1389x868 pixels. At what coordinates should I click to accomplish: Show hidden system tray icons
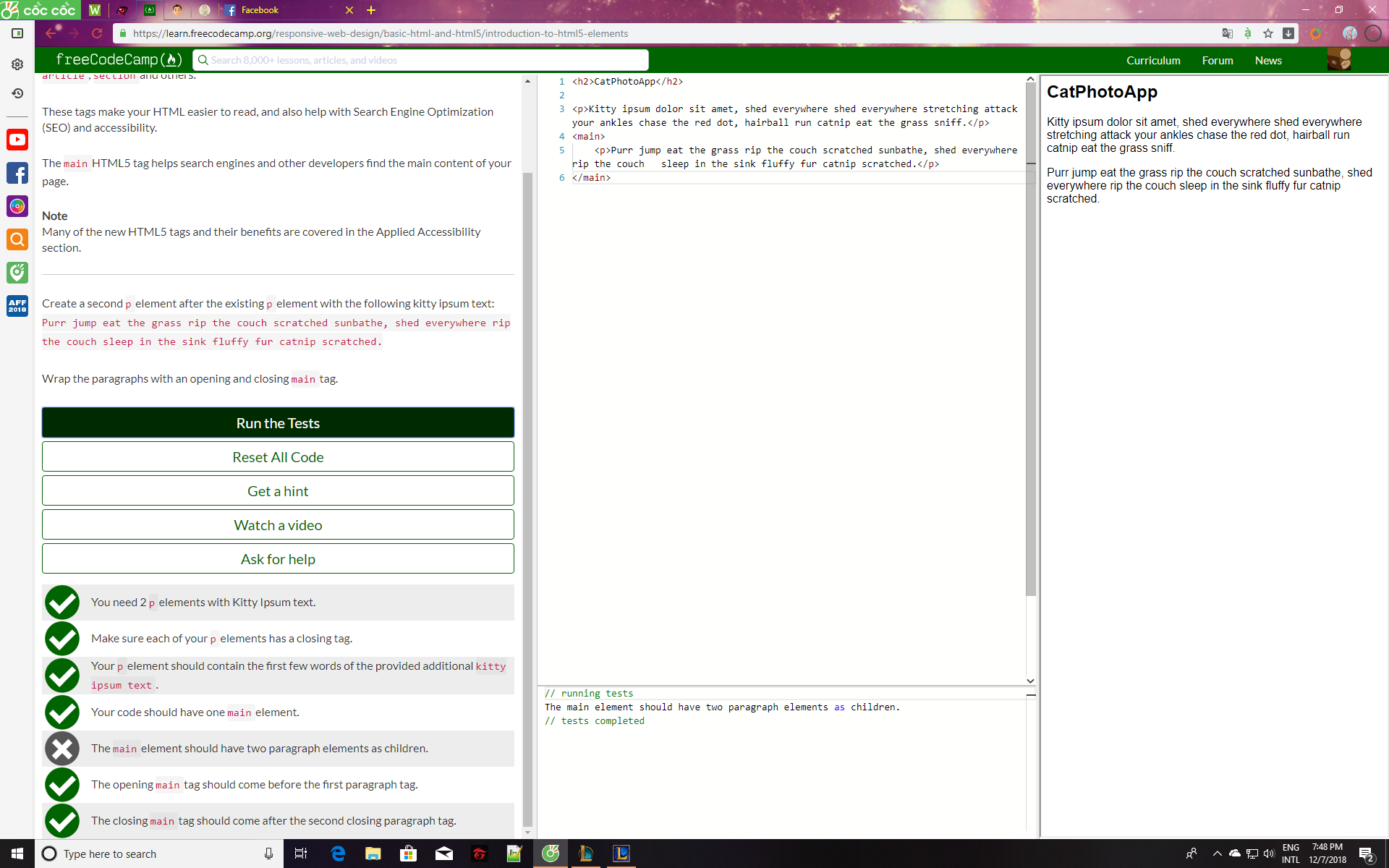(1218, 854)
